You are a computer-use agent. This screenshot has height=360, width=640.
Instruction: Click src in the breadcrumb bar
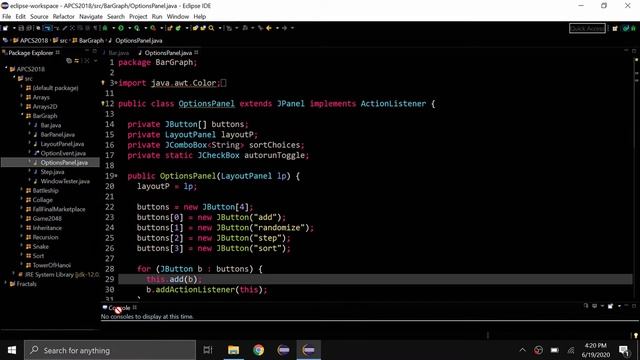(x=64, y=40)
